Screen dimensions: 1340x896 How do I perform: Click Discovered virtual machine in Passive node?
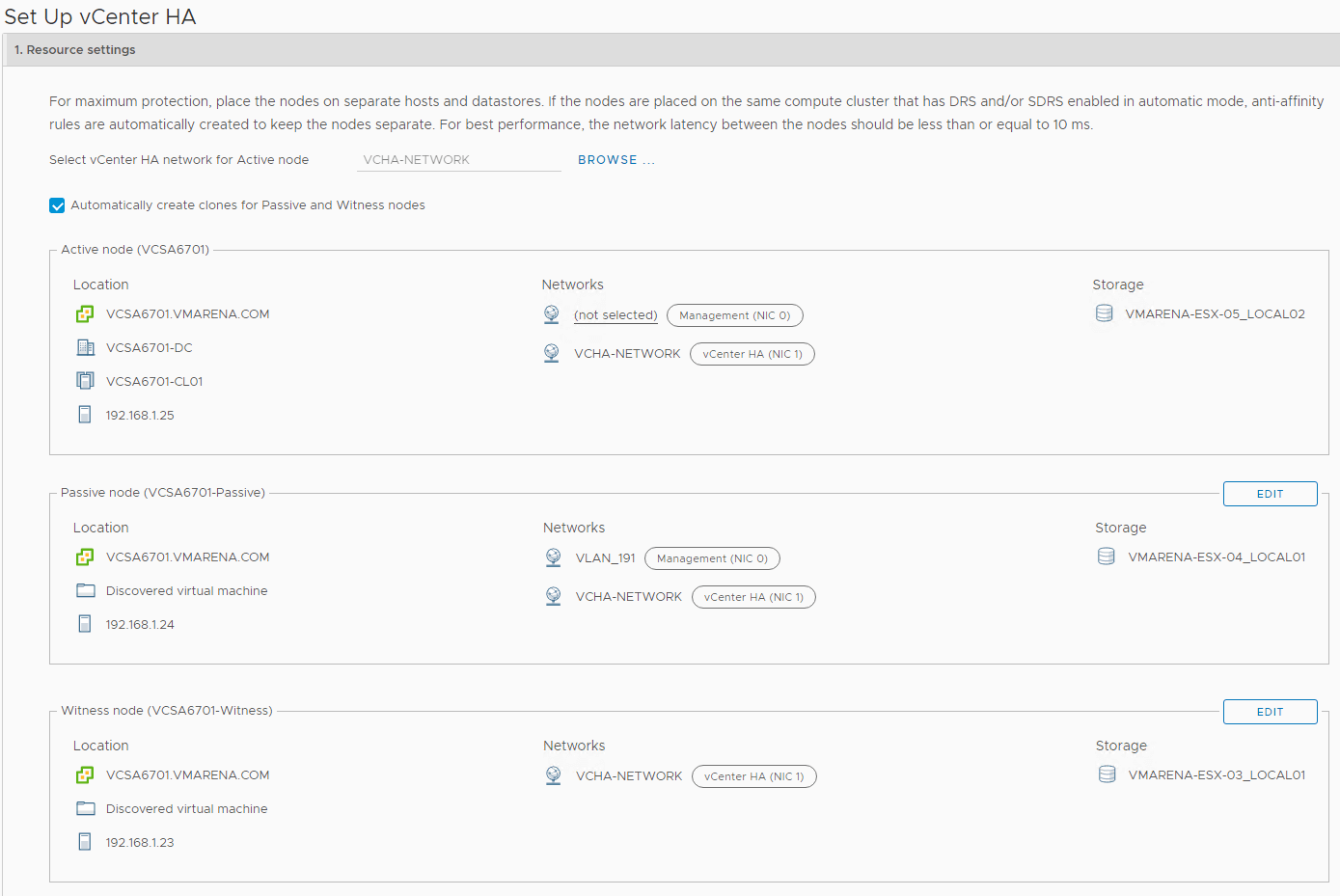click(187, 591)
